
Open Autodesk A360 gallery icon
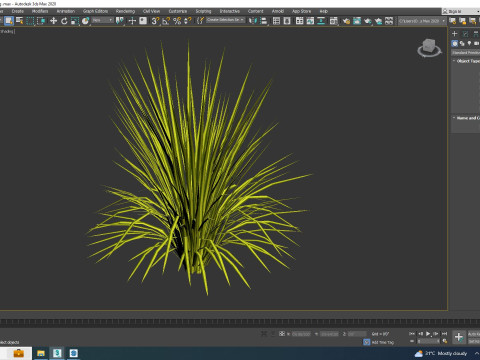(x=389, y=21)
